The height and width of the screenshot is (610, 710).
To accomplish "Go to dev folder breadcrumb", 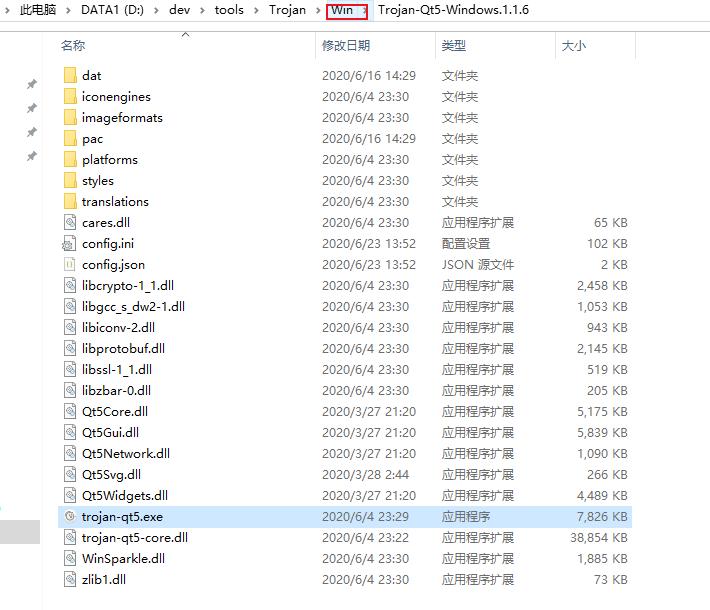I will pyautogui.click(x=179, y=10).
